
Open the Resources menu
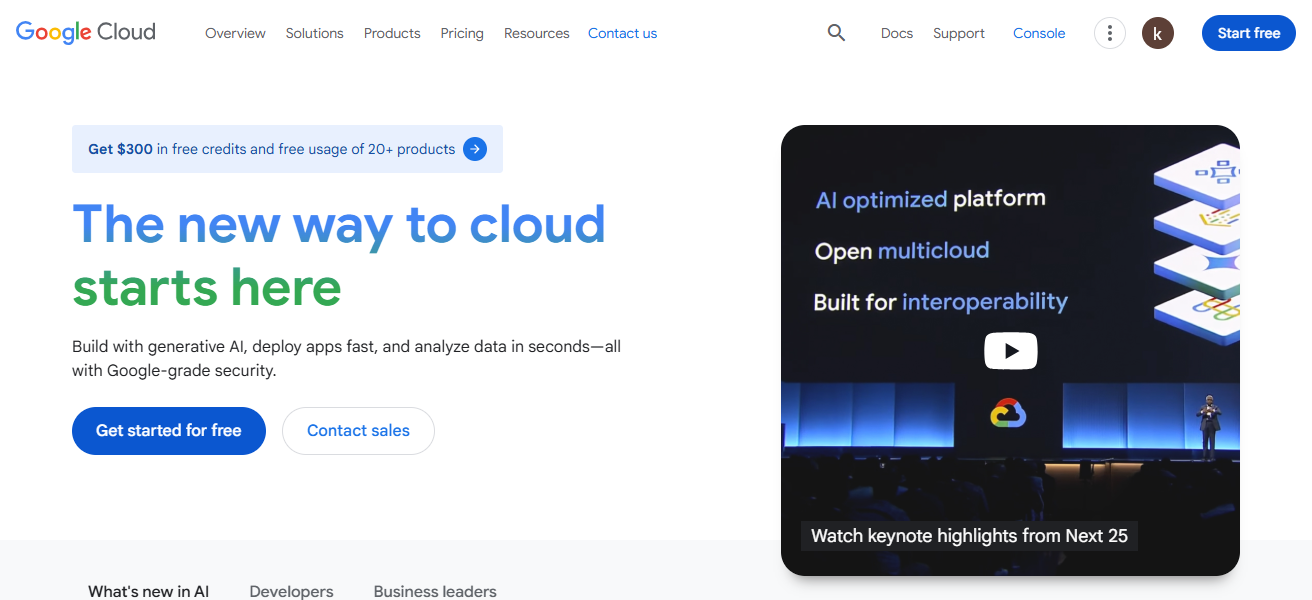click(536, 32)
